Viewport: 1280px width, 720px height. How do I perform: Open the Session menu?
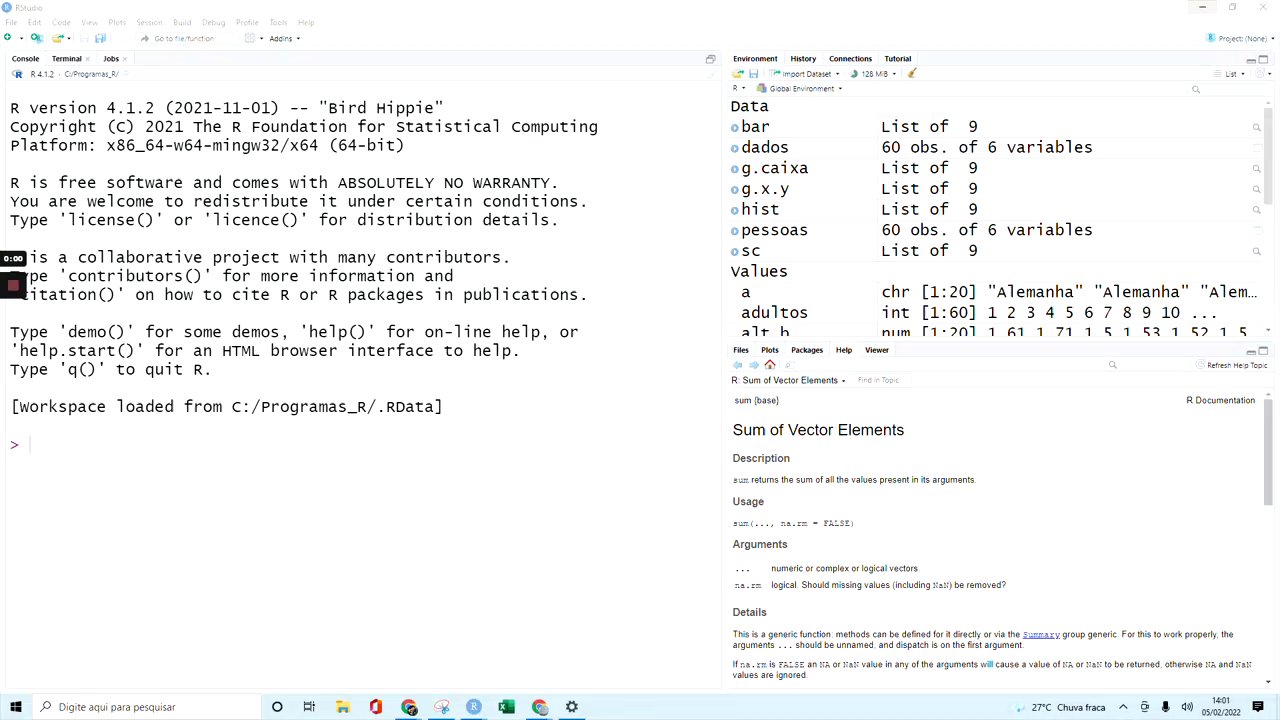tap(149, 22)
